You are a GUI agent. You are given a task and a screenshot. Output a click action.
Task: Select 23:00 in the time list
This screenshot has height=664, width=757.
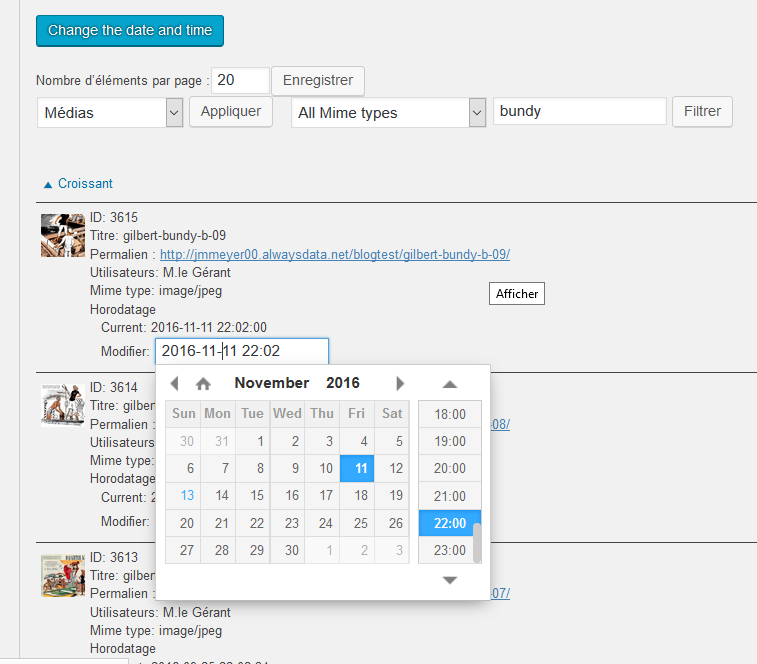tap(449, 550)
